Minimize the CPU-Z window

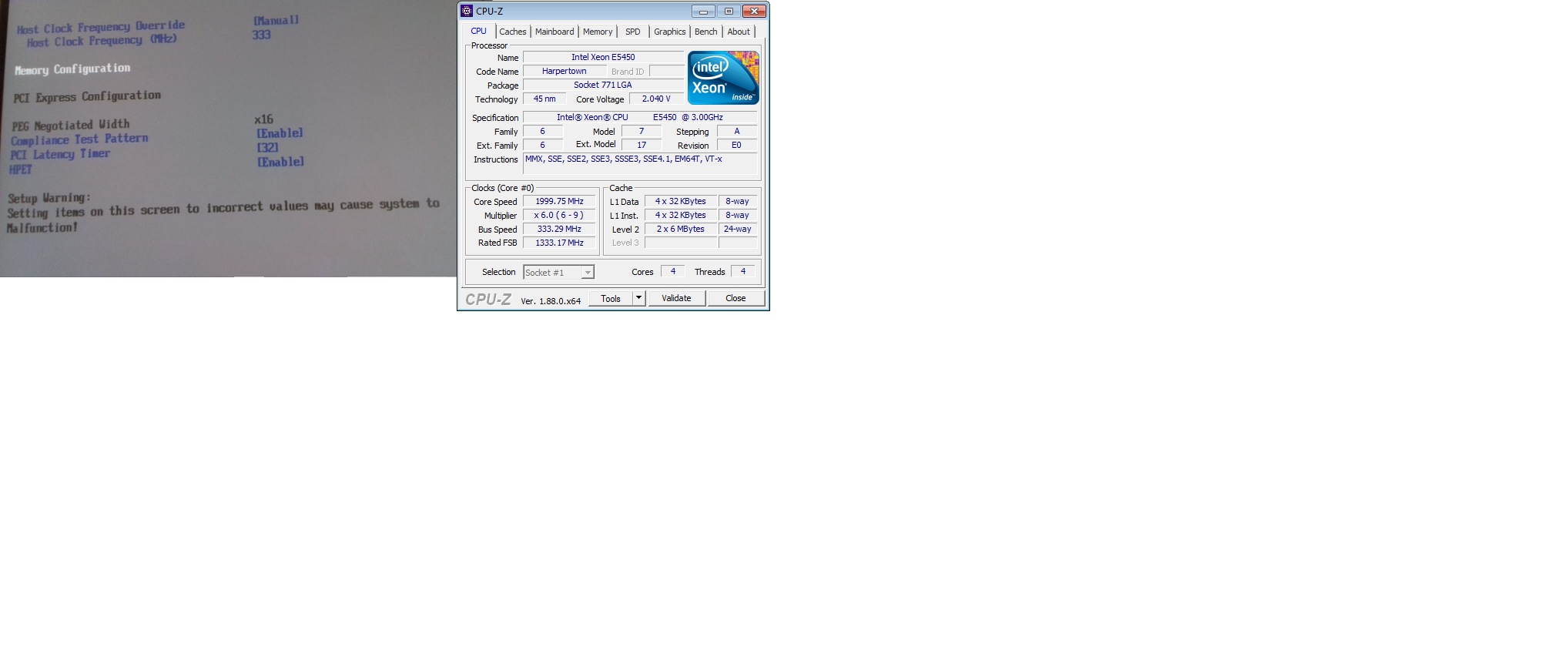tap(703, 11)
